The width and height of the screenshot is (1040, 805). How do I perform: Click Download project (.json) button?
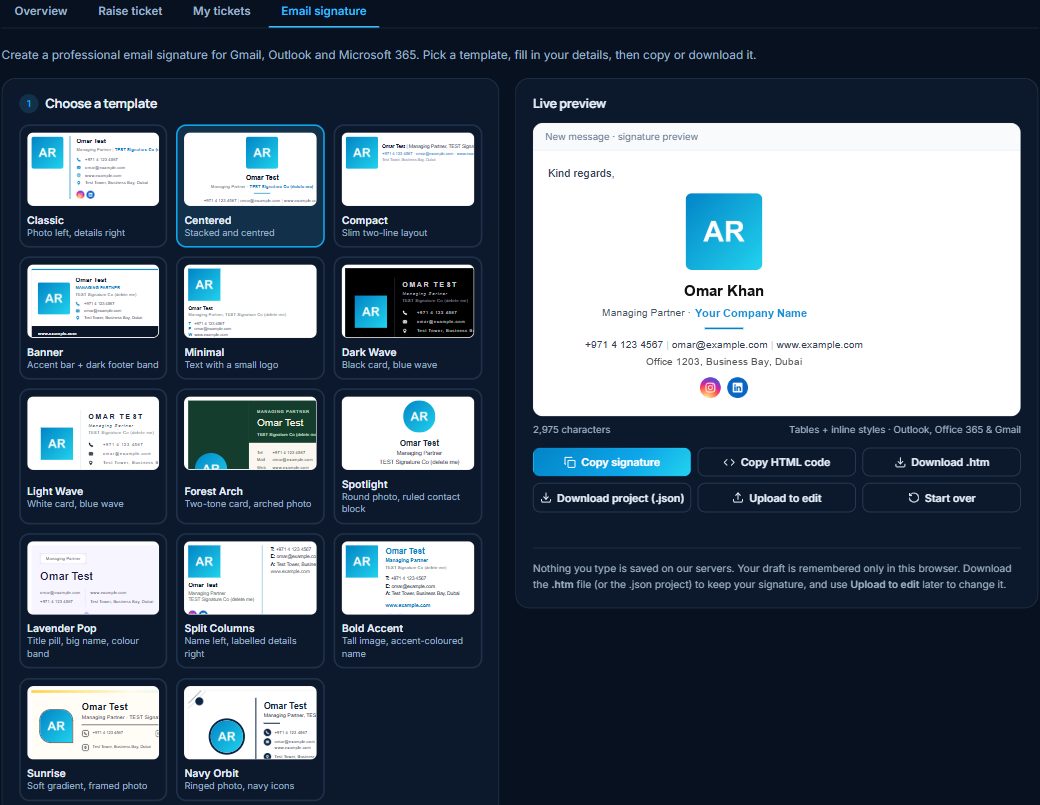pyautogui.click(x=612, y=498)
